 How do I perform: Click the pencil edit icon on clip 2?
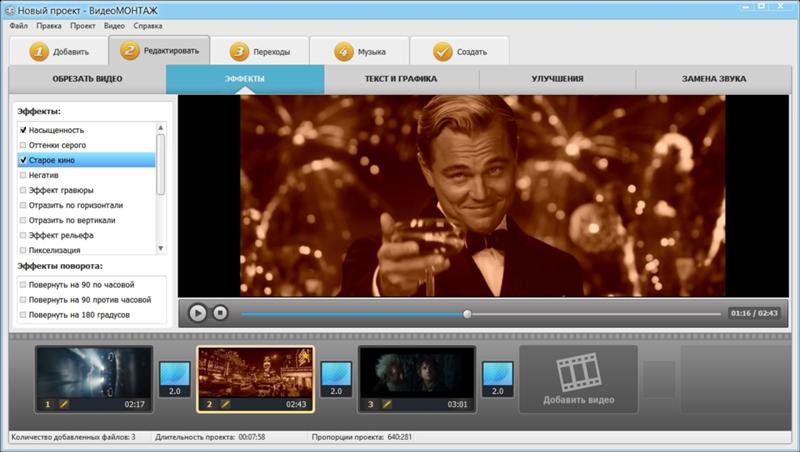coord(226,404)
